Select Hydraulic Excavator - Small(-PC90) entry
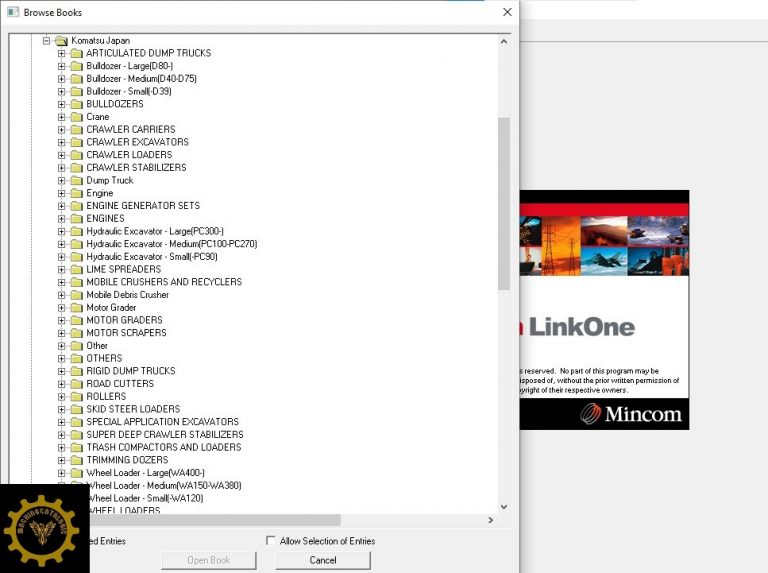 (152, 257)
